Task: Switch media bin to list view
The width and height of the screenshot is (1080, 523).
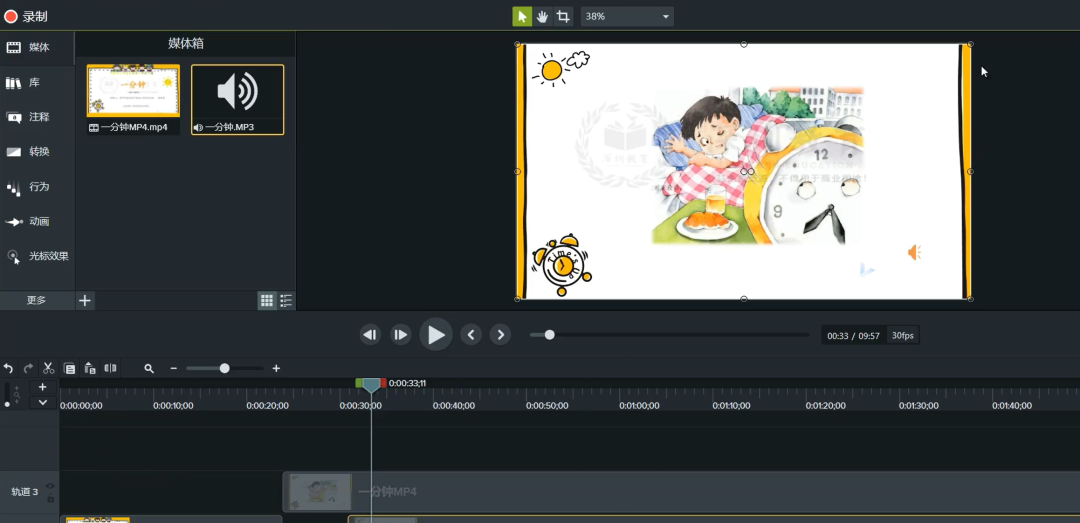Action: pos(287,300)
